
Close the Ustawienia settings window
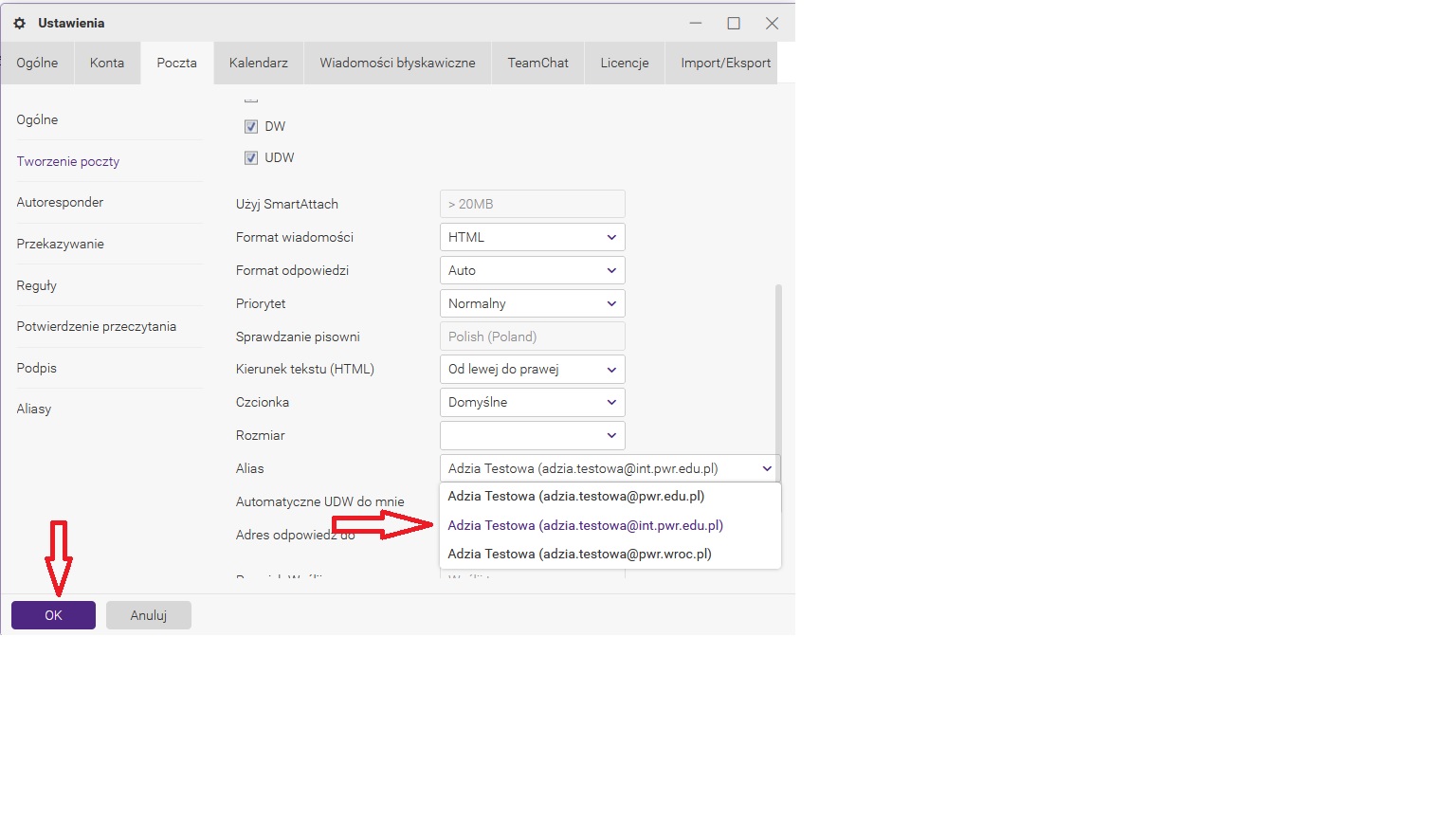tap(772, 23)
